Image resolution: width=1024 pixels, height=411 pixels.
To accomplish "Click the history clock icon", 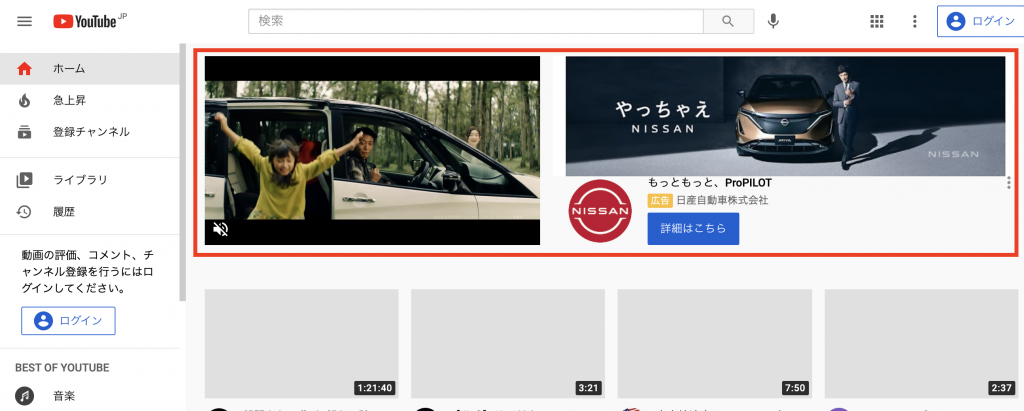I will [24, 212].
